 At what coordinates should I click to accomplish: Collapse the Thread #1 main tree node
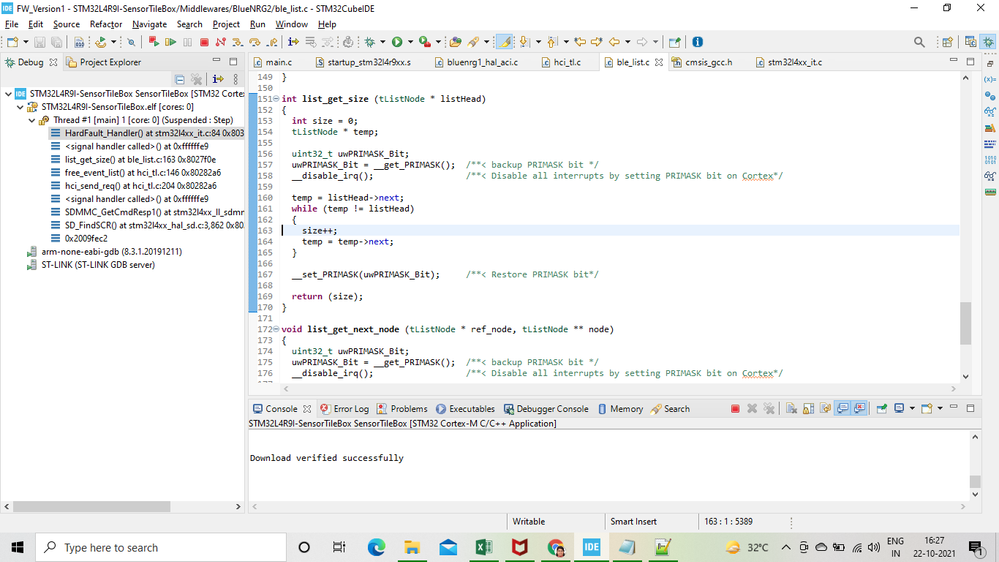click(32, 120)
